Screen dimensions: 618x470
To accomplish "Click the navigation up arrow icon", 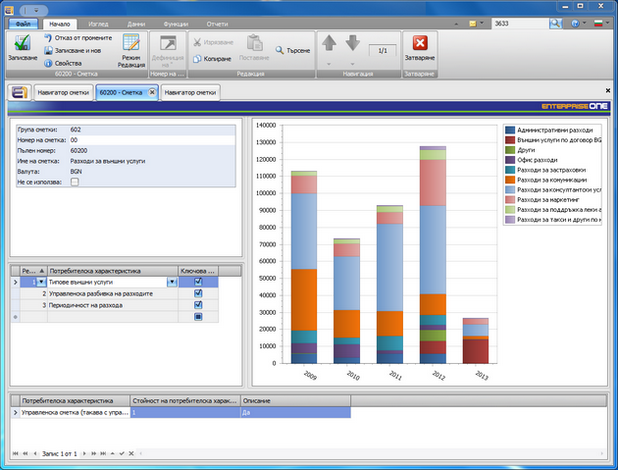I will pos(329,43).
